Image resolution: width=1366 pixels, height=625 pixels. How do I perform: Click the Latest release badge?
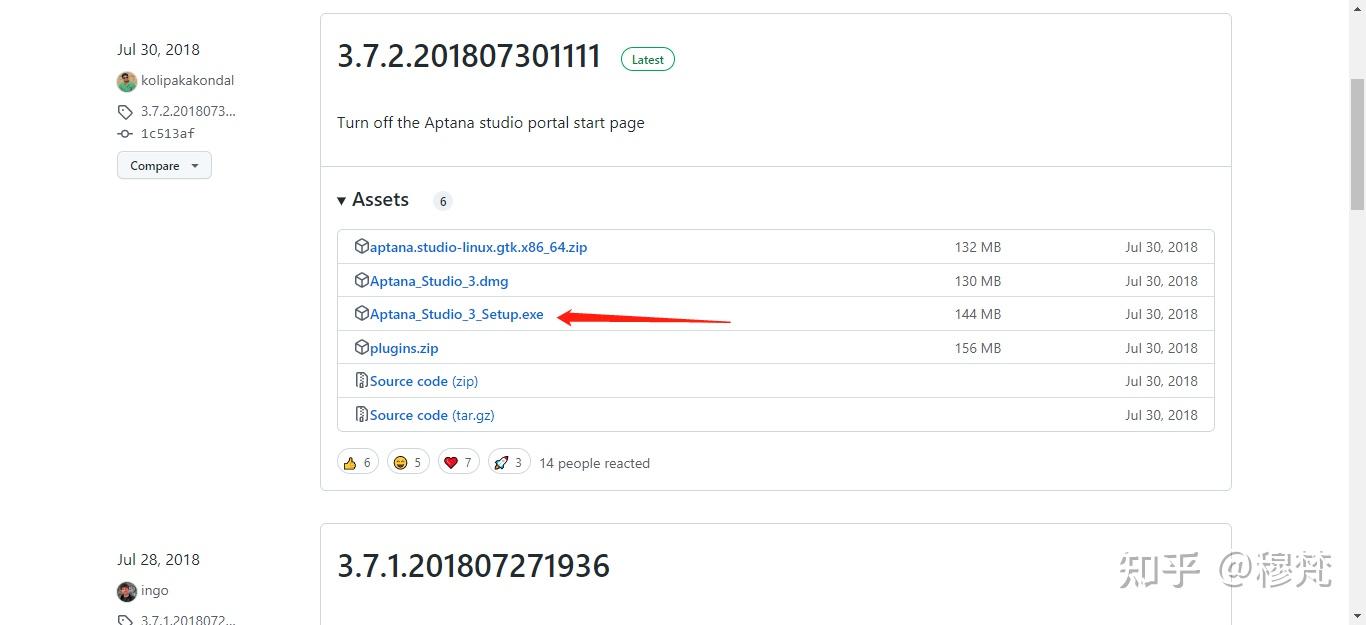pyautogui.click(x=647, y=58)
